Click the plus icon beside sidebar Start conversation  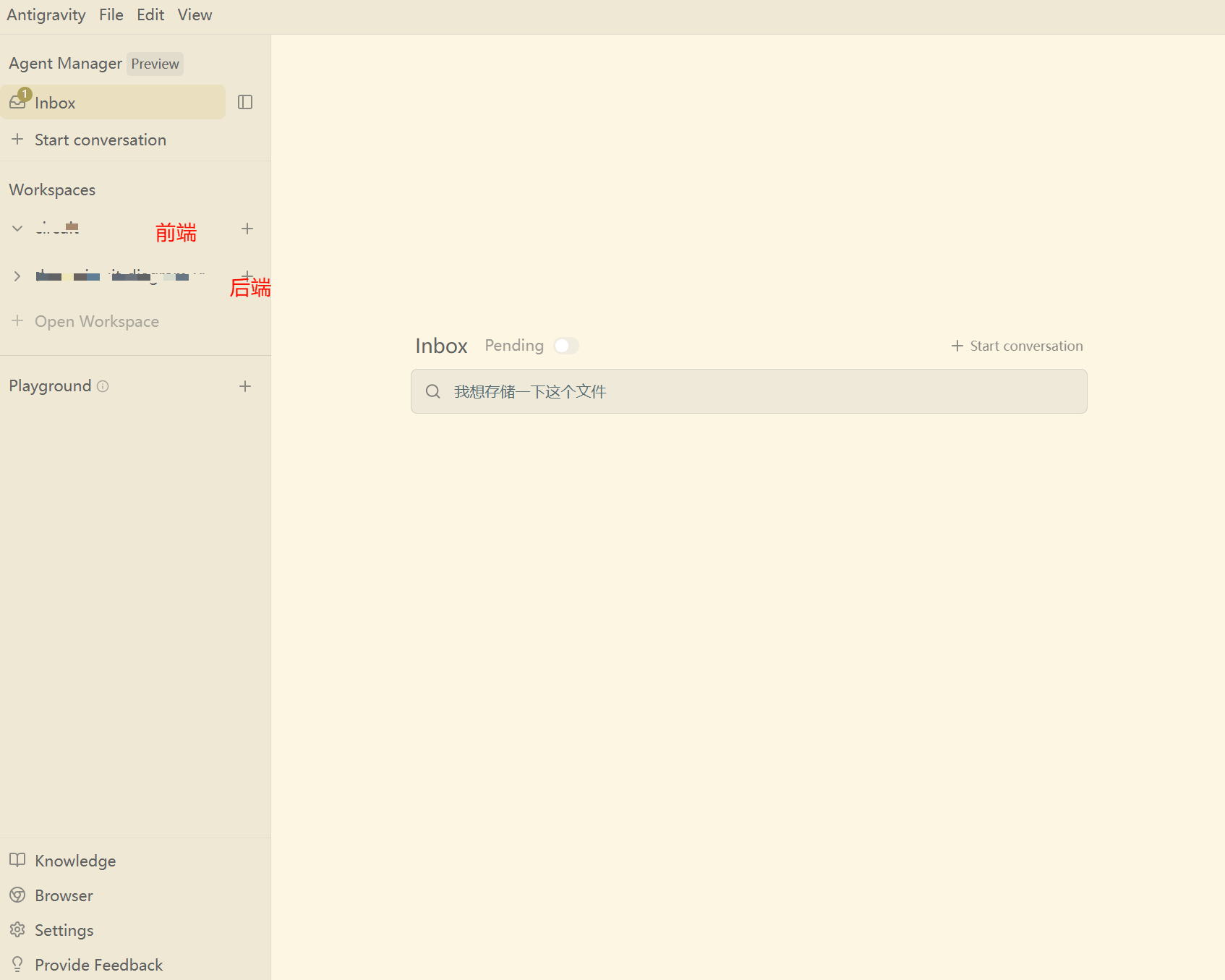click(18, 139)
